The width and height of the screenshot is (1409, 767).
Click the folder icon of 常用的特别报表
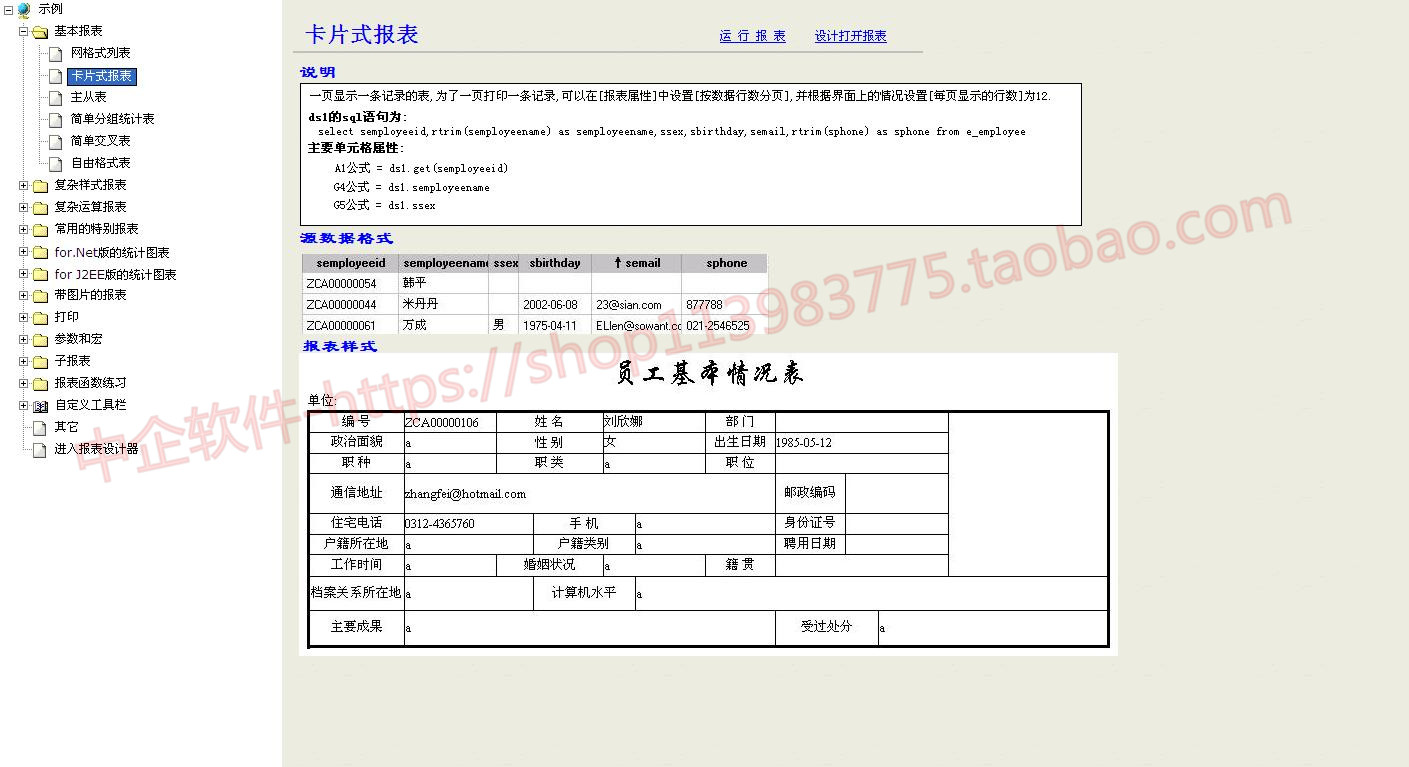[40, 229]
